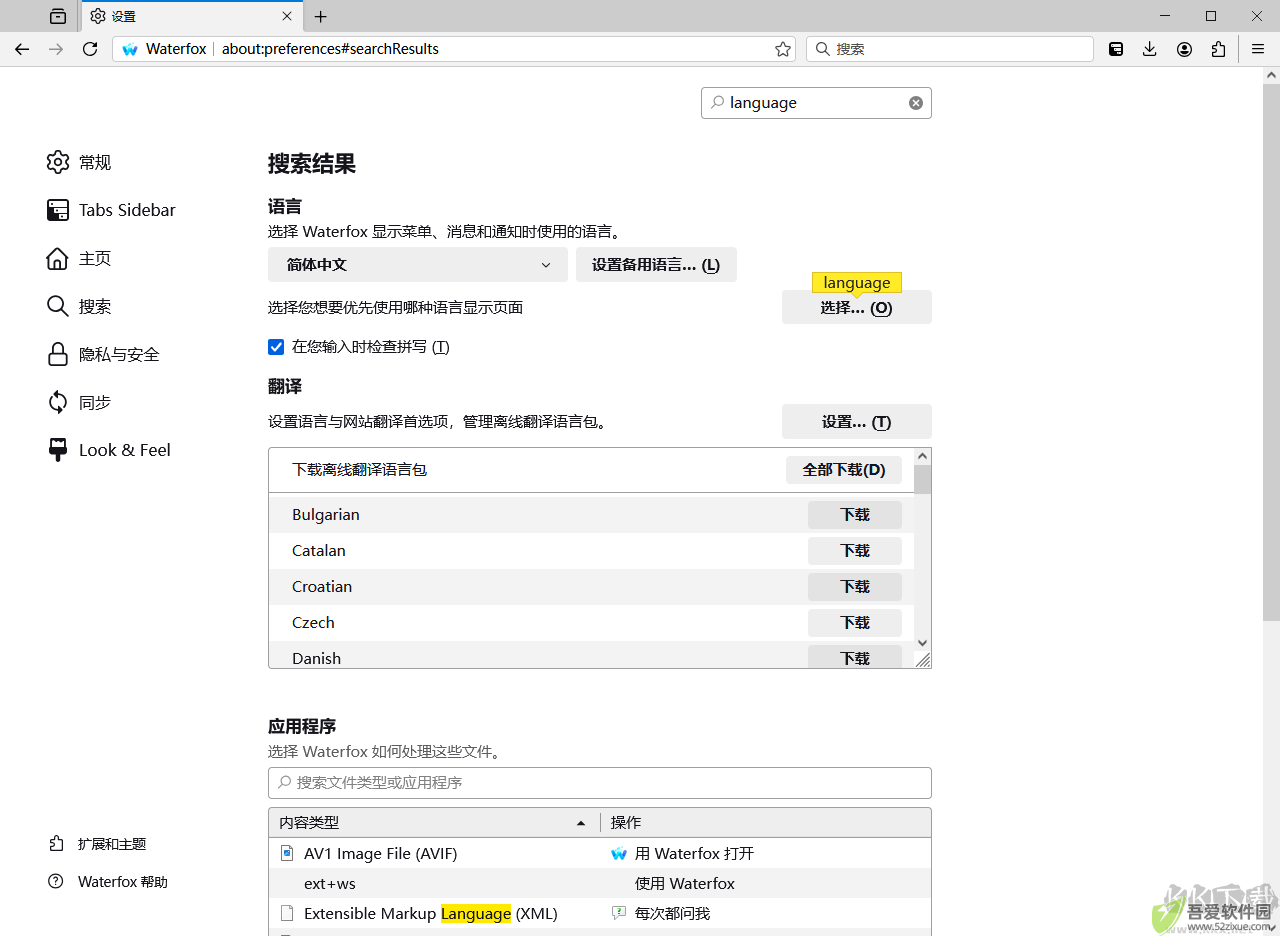Open the account profile icon

1184,49
